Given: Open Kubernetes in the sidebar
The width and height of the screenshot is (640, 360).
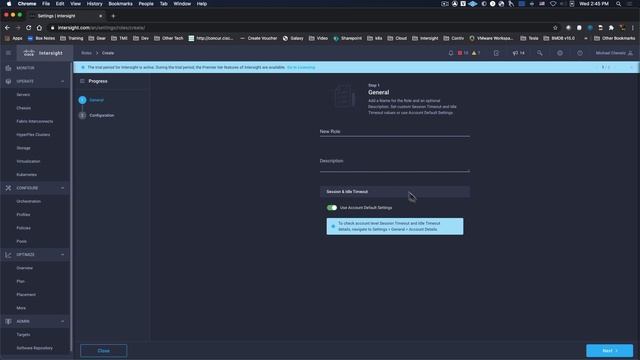Looking at the screenshot, I should (27, 175).
